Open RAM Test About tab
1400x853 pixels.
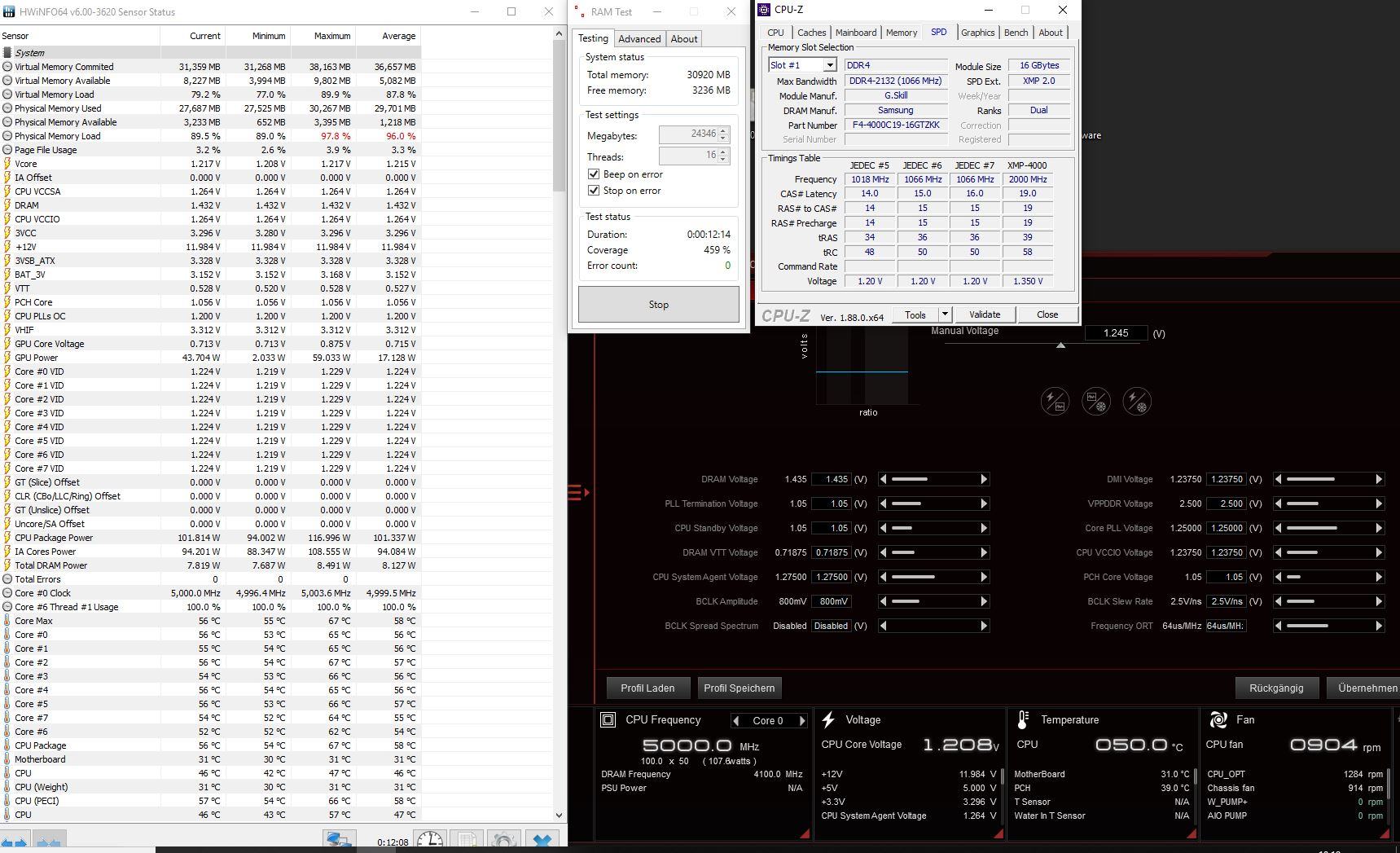point(684,39)
